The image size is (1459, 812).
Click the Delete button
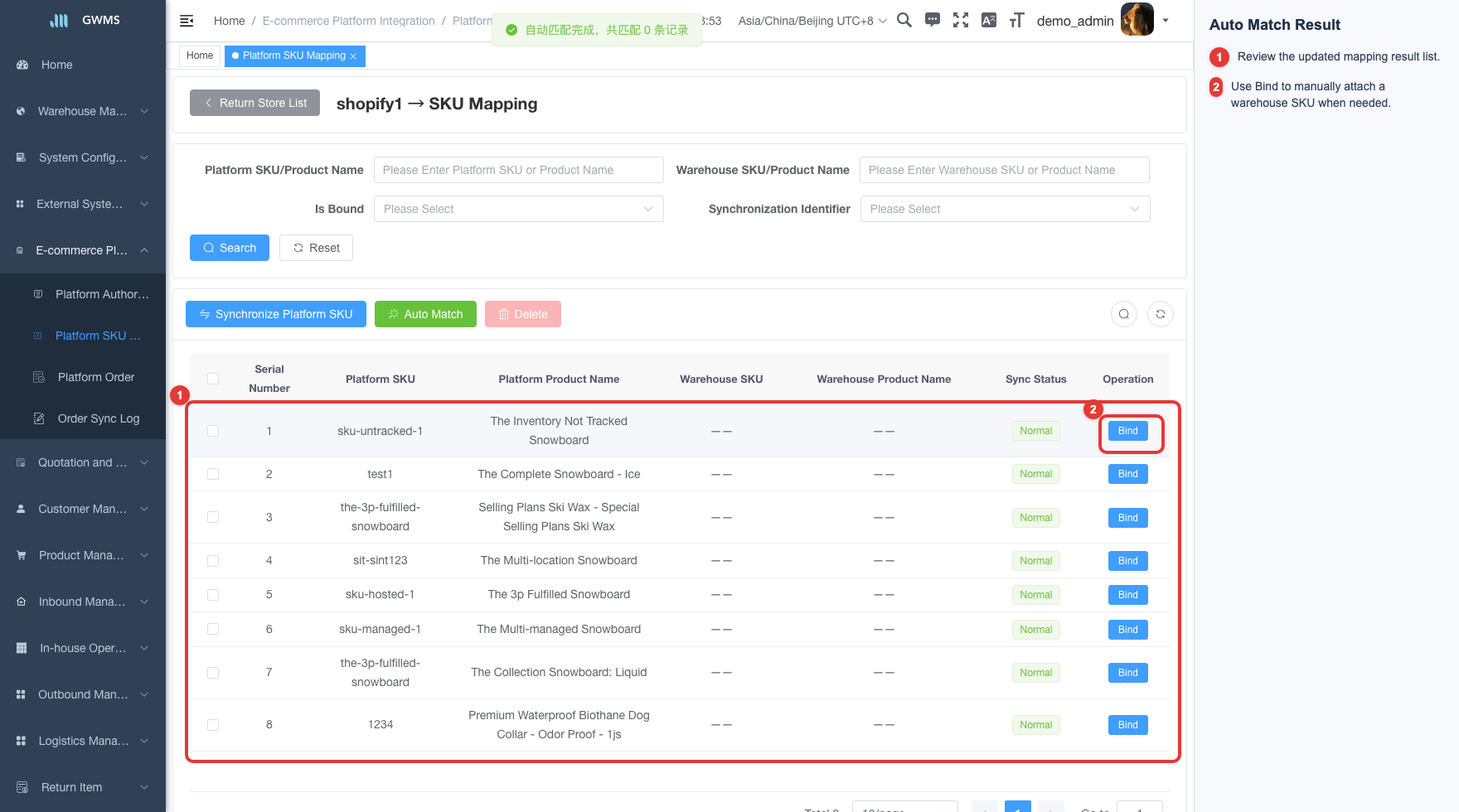(x=523, y=314)
